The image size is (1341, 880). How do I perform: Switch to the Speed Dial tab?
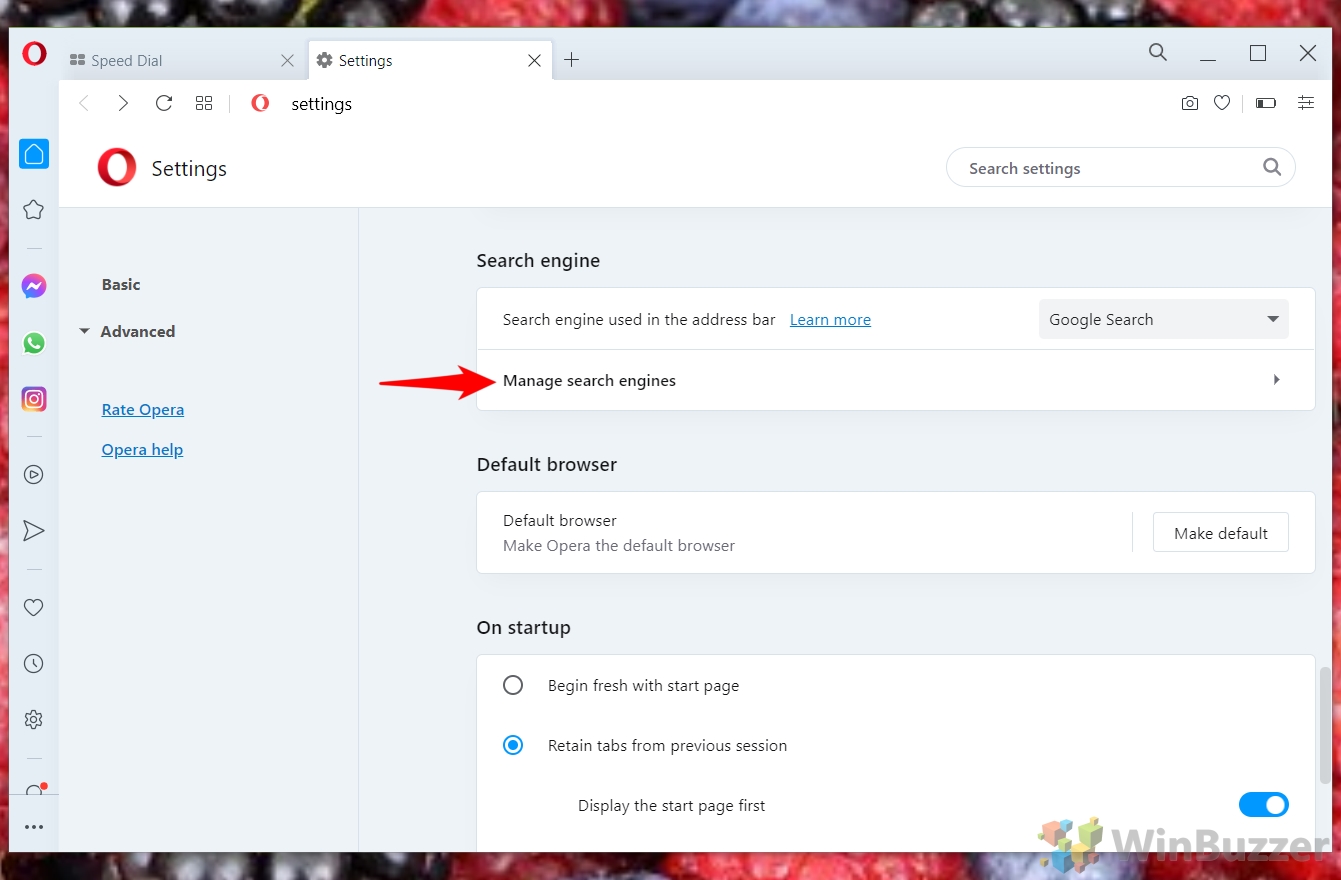click(180, 60)
